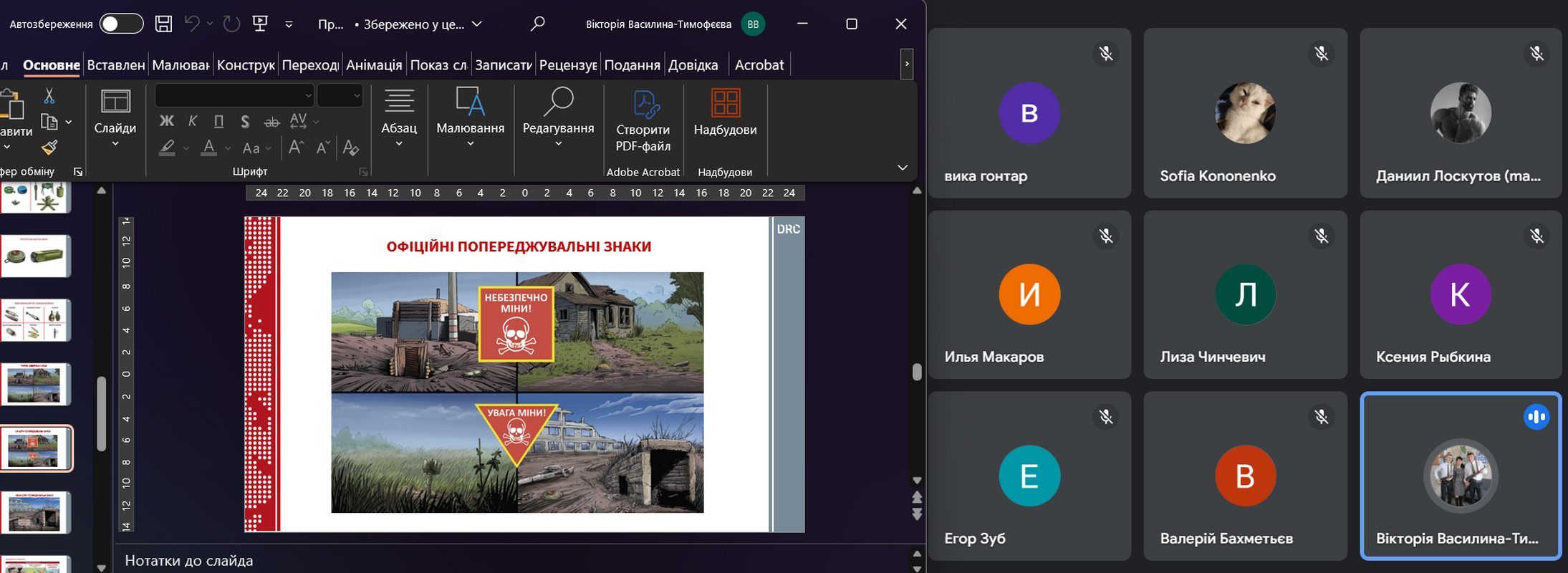This screenshot has height=573, width=1568.
Task: Select the Format Painter brush icon
Action: tap(49, 148)
